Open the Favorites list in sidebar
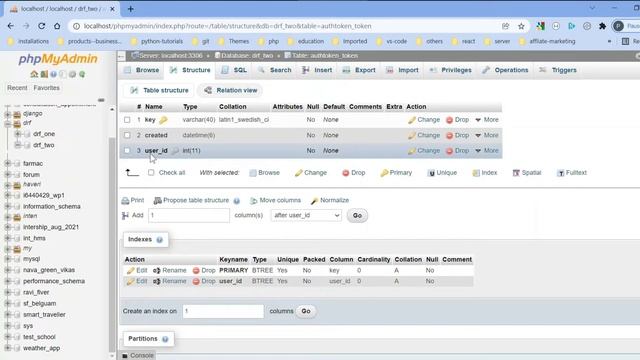 [47, 88]
